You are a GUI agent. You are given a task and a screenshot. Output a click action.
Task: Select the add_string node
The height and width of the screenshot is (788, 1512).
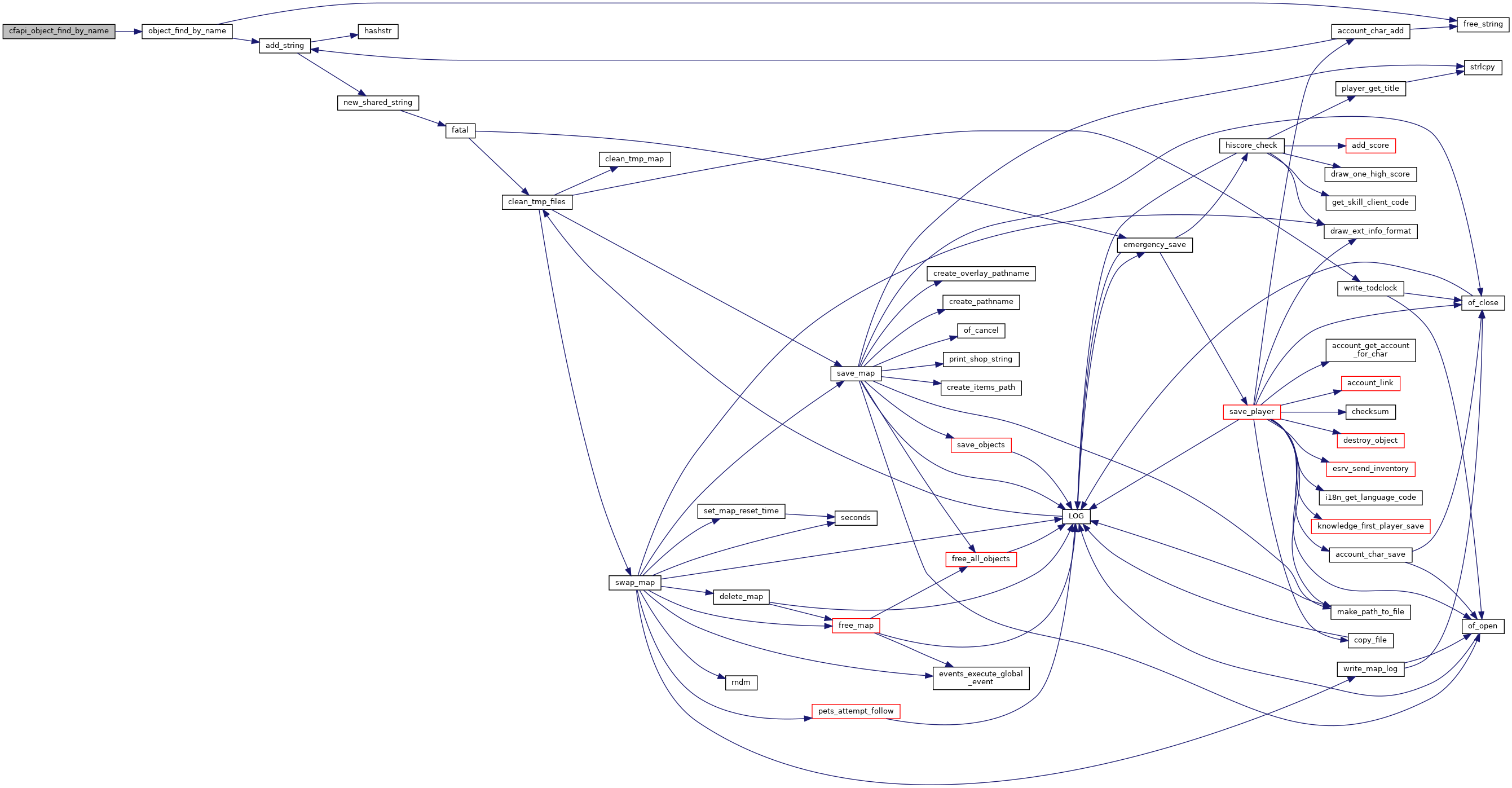(x=285, y=46)
